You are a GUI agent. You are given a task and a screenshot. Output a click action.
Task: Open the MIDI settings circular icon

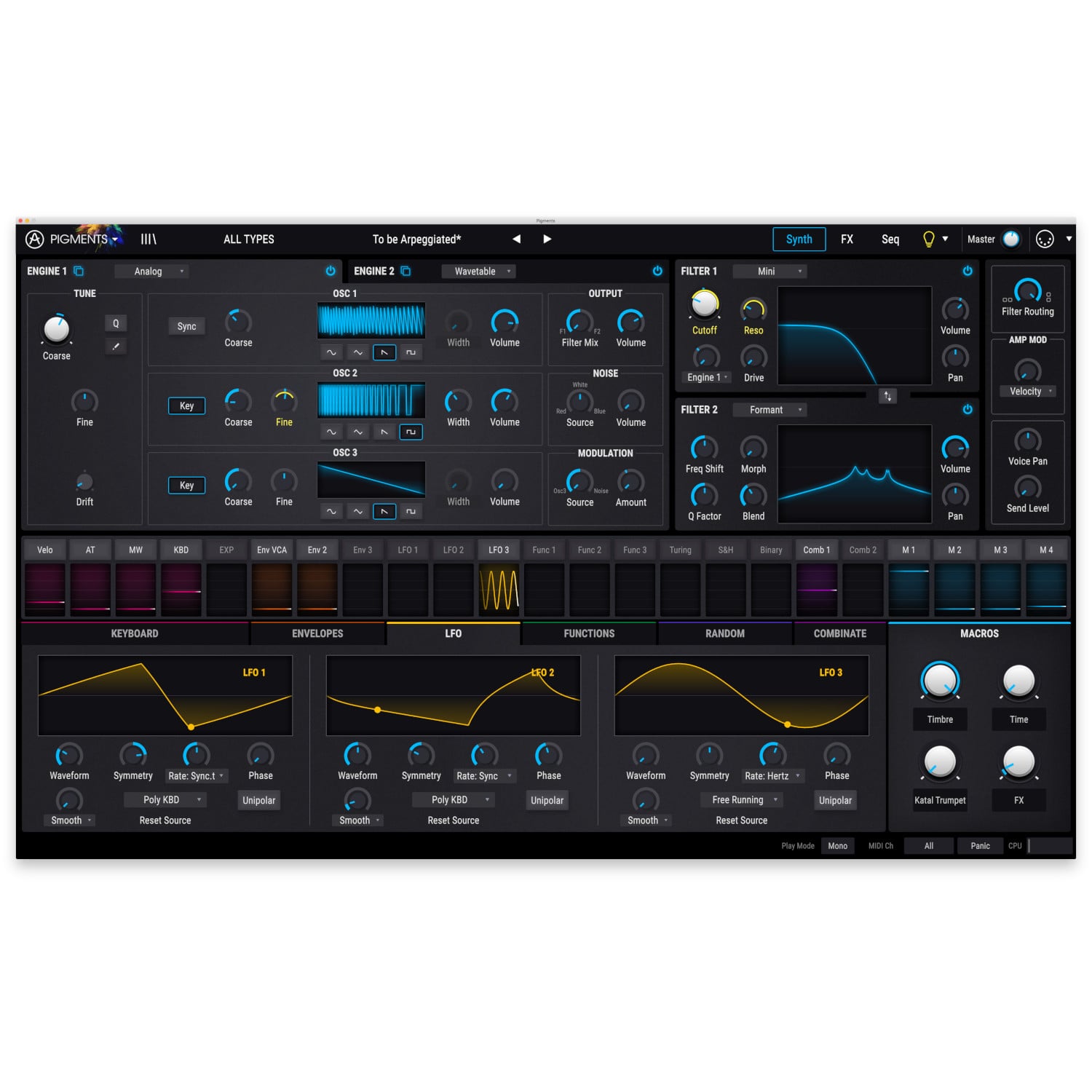[x=1045, y=239]
